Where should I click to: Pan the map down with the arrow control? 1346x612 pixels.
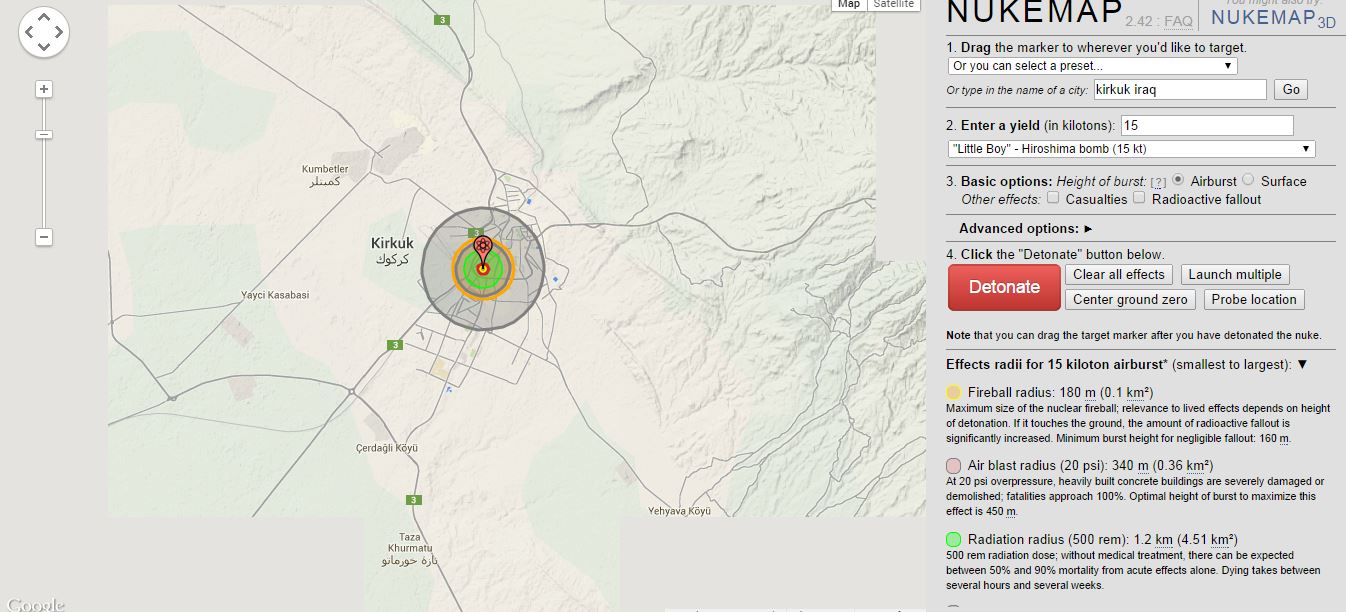(x=43, y=46)
